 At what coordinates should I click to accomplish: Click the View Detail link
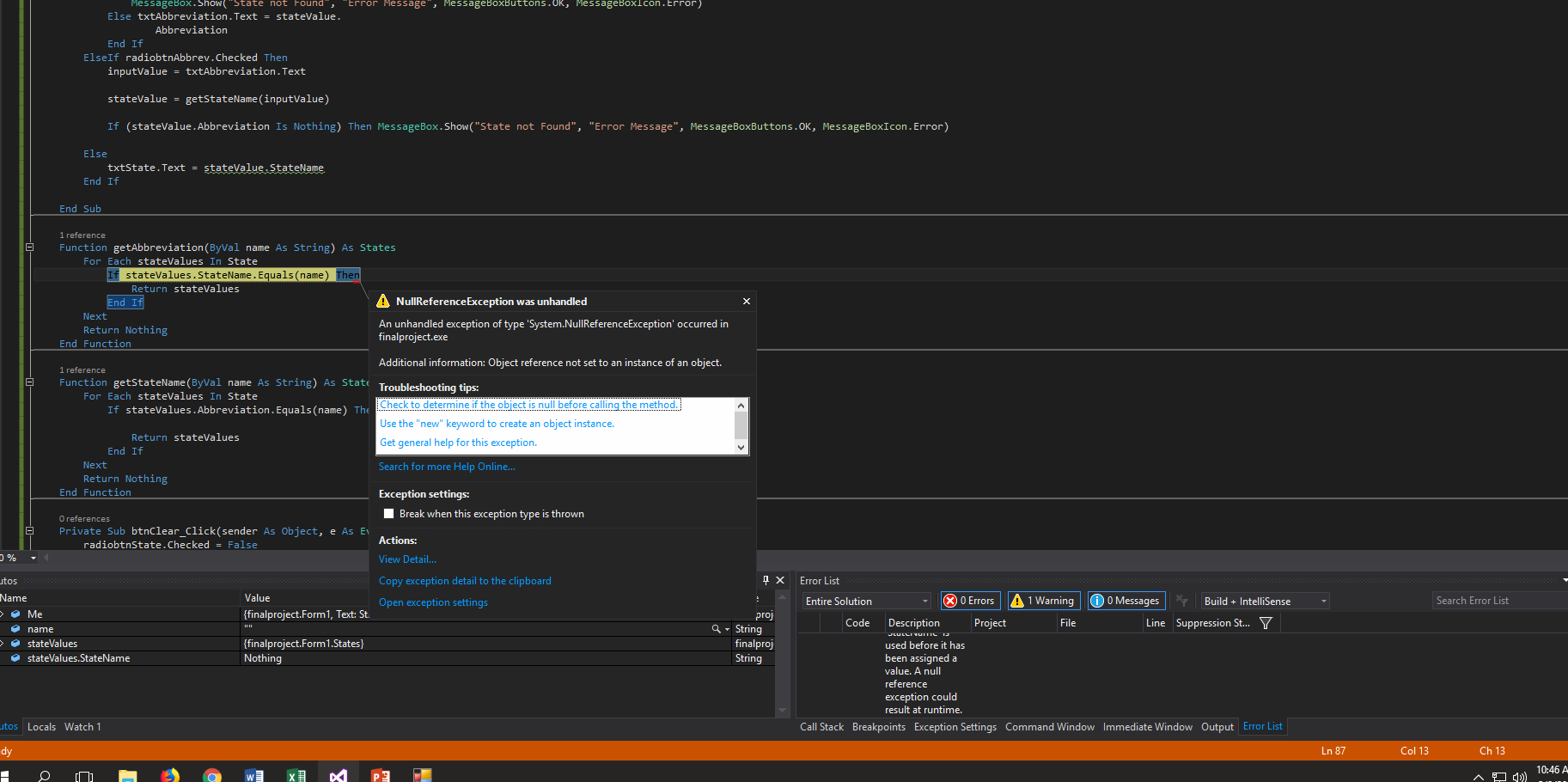point(406,559)
